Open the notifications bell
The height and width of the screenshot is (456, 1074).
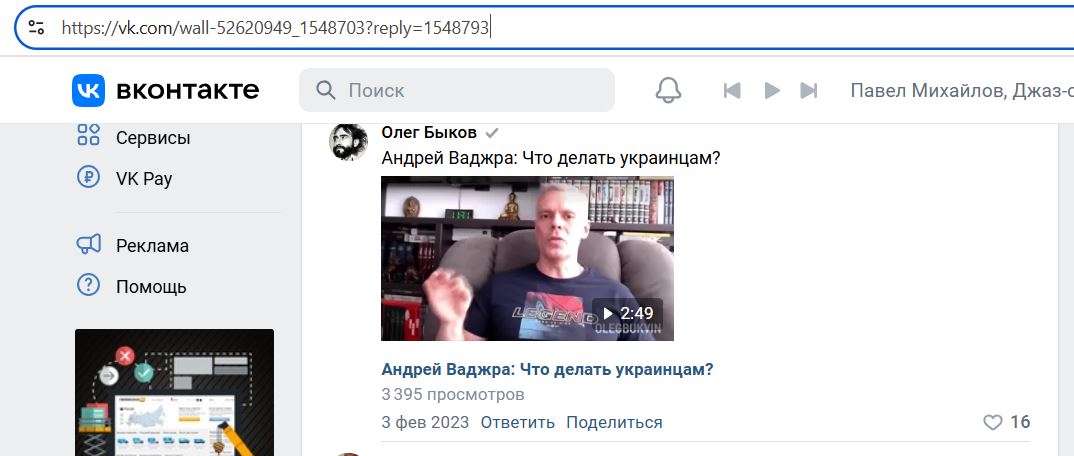coord(668,90)
